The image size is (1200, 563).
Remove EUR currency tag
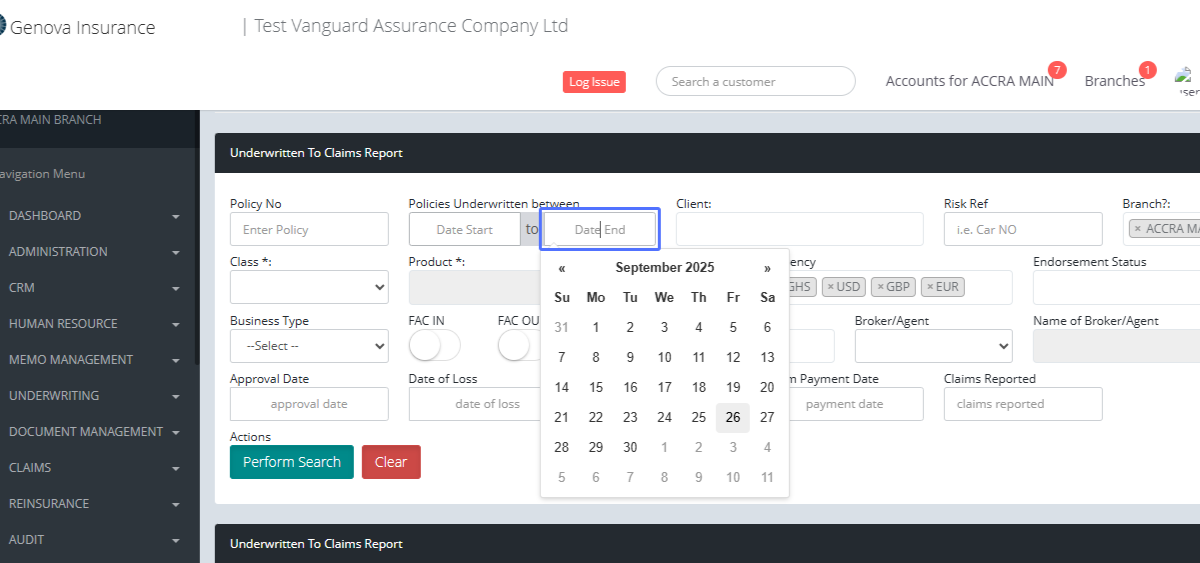931,287
